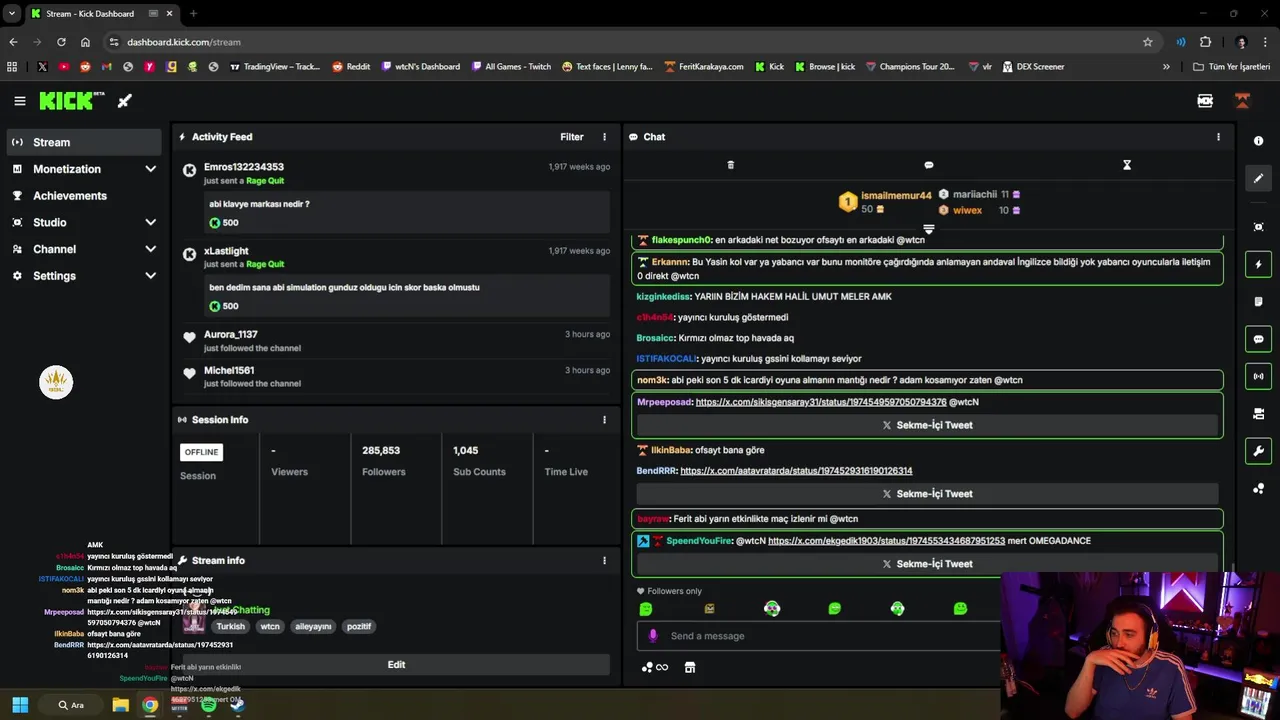1280x720 pixels.
Task: Open Achievements in left navigation
Action: [84, 196]
